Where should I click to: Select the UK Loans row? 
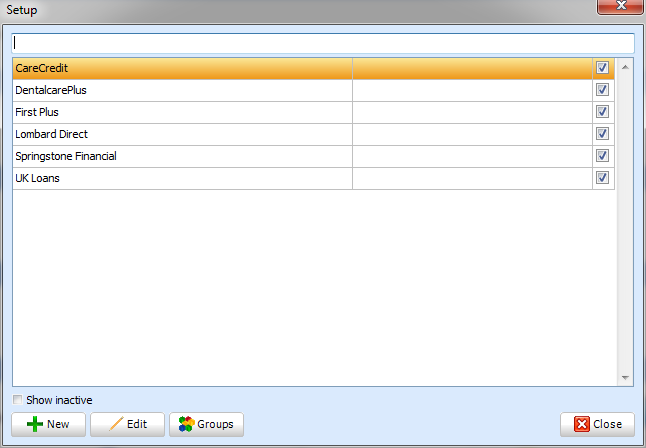pyautogui.click(x=314, y=178)
